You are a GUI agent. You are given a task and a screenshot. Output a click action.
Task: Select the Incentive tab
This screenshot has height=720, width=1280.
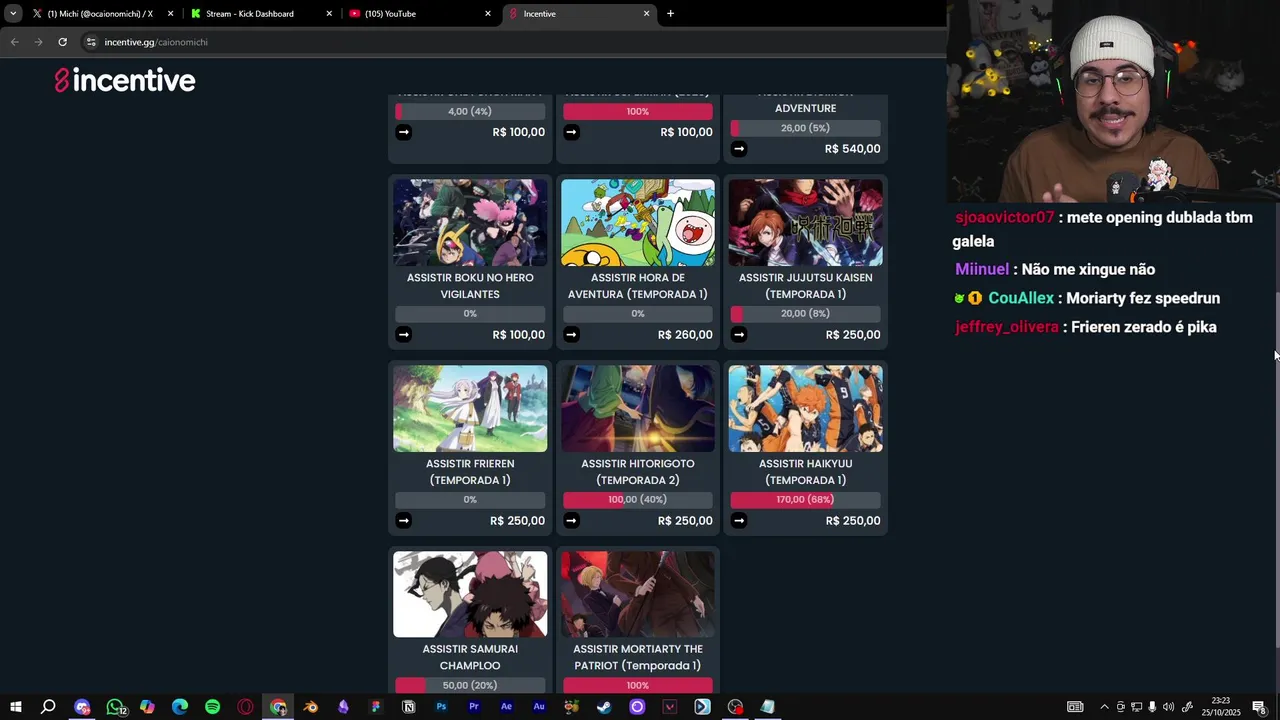tap(578, 14)
